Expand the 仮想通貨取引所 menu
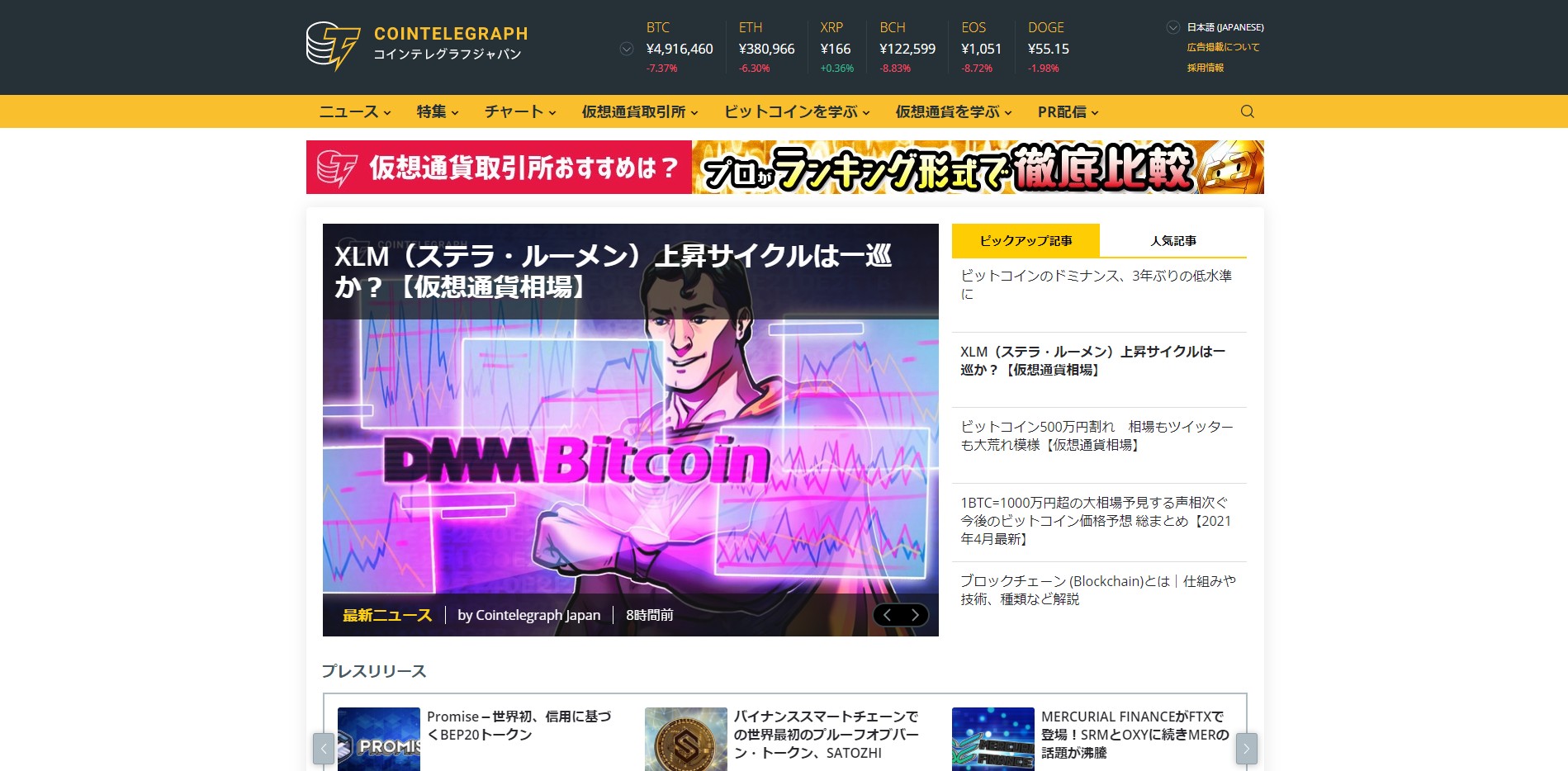 coord(640,111)
